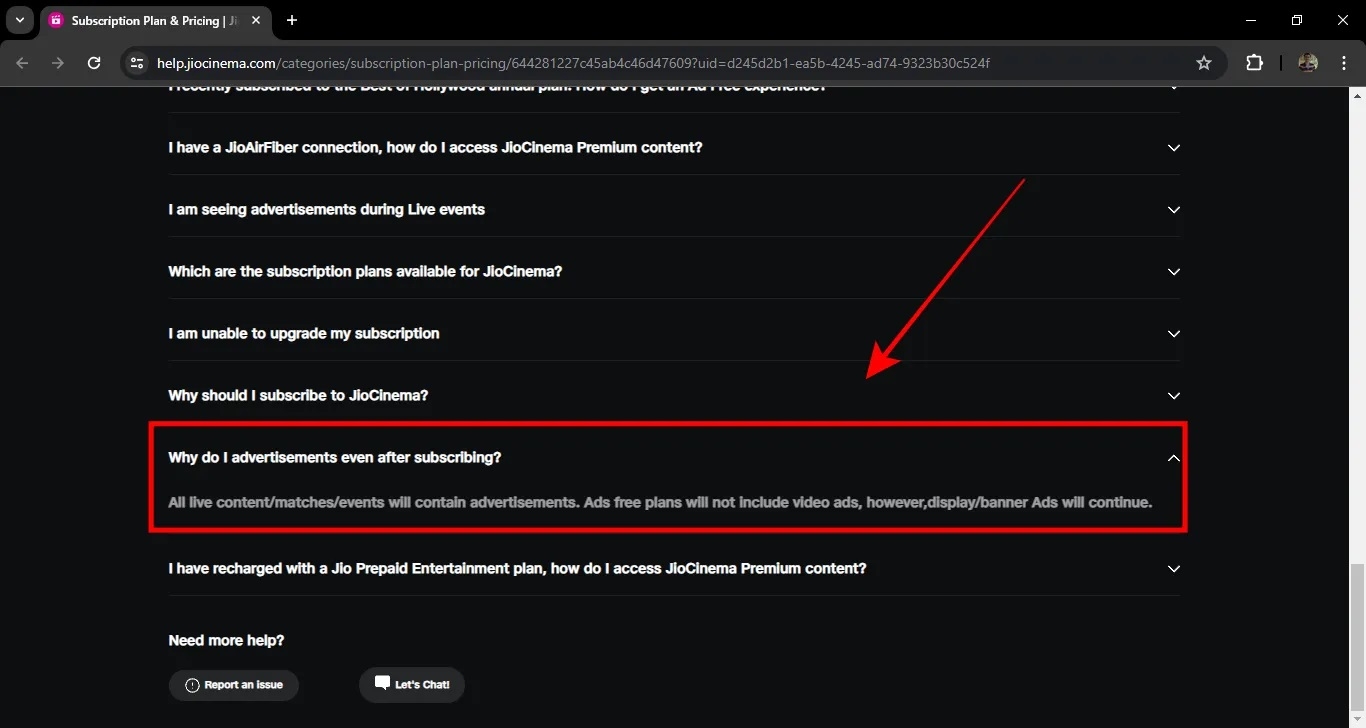Screen dimensions: 1366x728
Task: Expand the Jio Prepaid Entertainment plan question
Action: coord(674,568)
